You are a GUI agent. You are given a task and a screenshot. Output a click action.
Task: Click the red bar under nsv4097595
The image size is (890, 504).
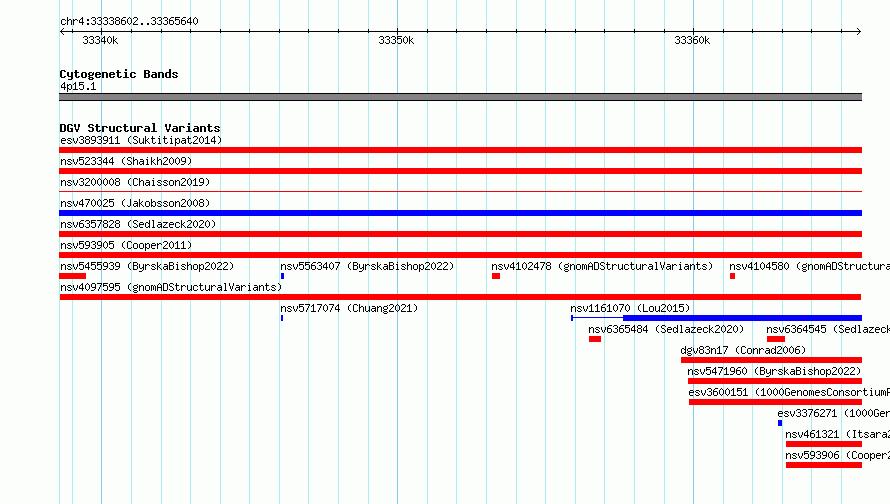[460, 297]
